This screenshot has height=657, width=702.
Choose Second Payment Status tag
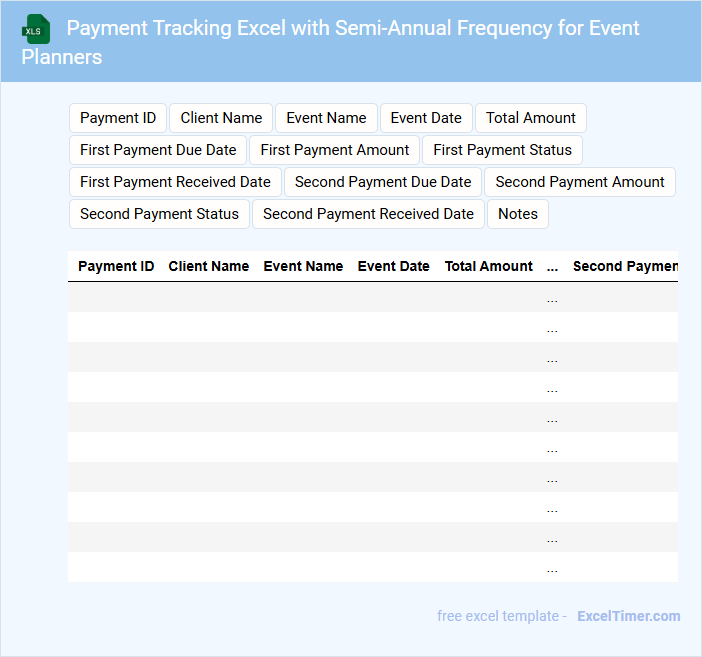tap(159, 214)
